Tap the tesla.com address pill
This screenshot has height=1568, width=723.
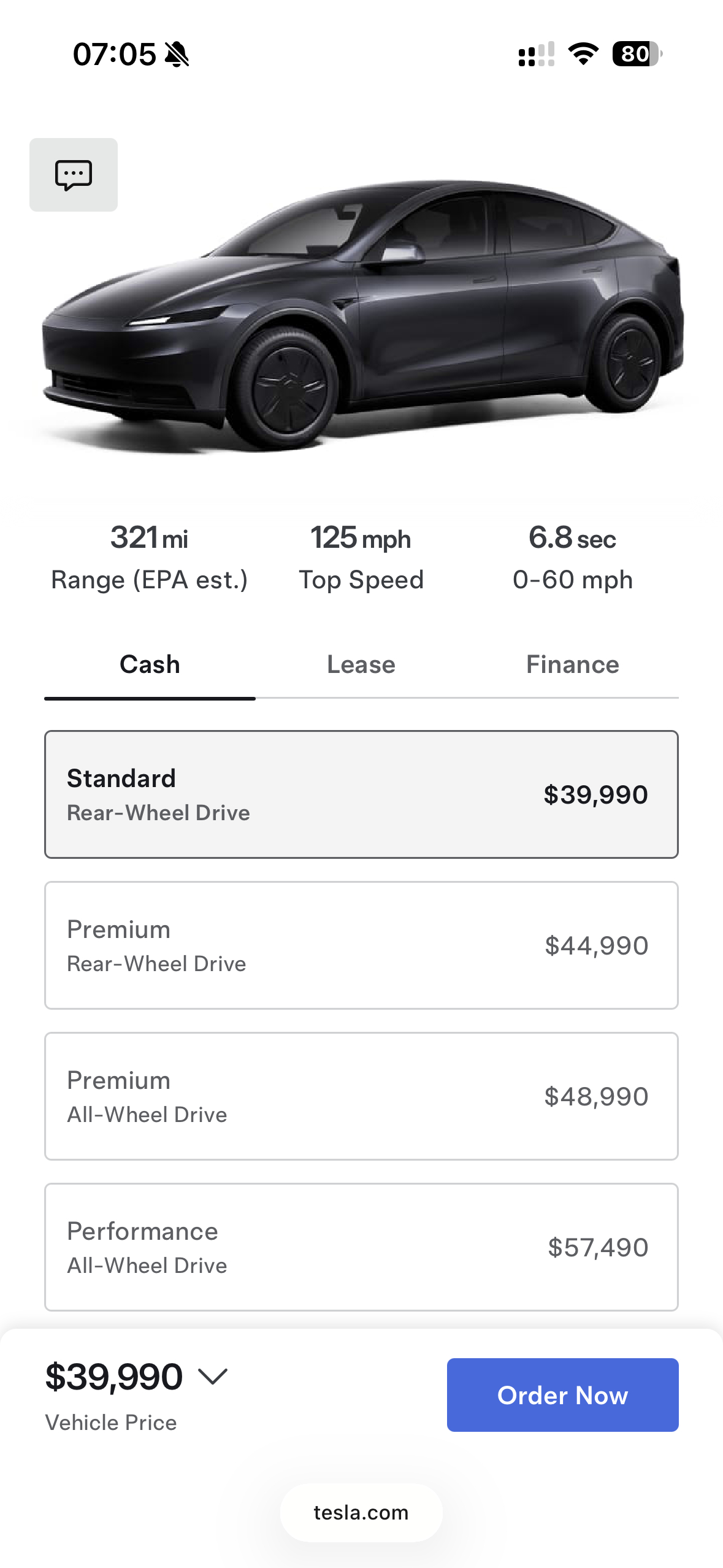361,1513
